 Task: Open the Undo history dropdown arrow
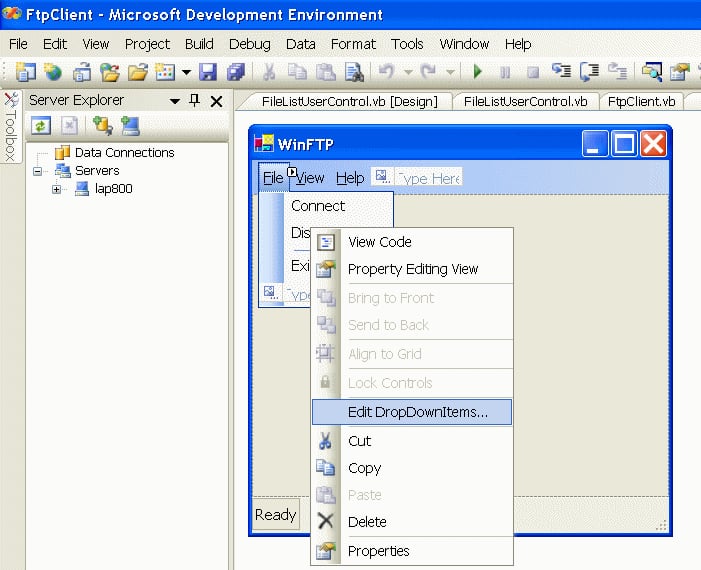[x=408, y=72]
